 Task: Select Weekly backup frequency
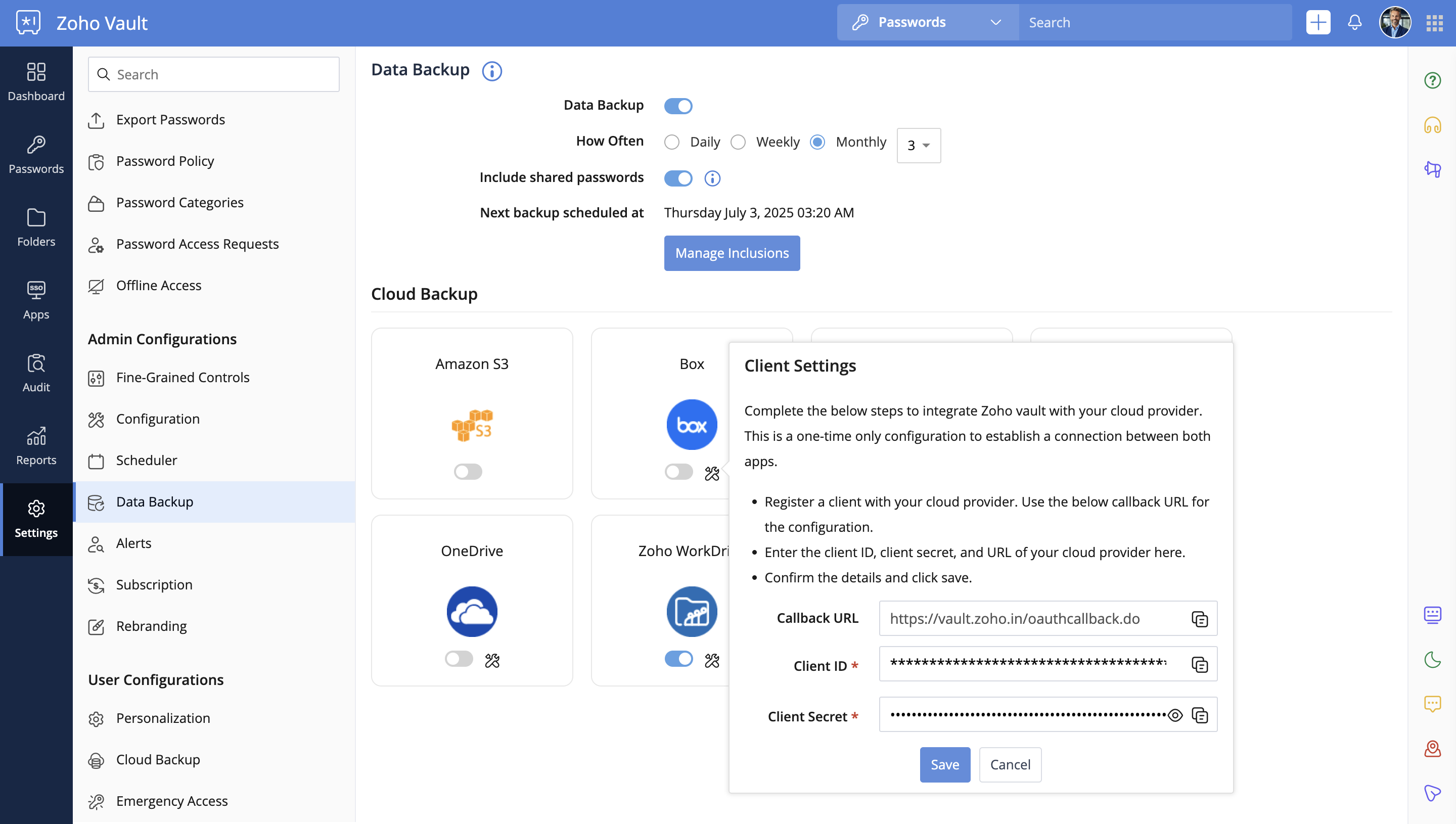click(x=738, y=142)
